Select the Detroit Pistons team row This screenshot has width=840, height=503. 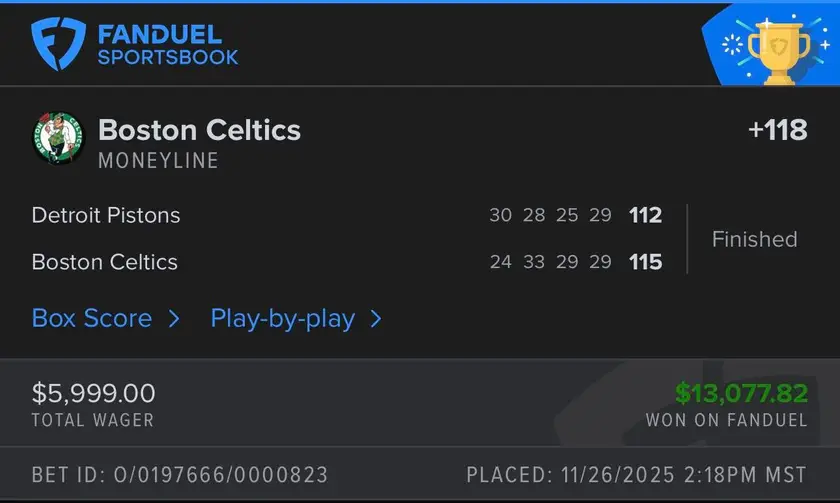[106, 215]
